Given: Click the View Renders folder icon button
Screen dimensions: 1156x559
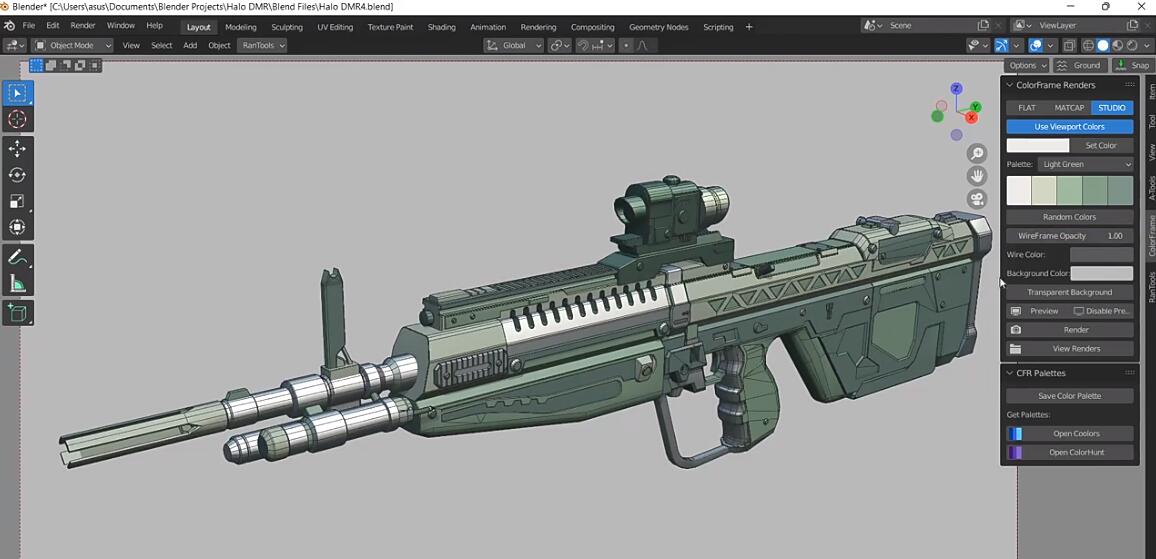Looking at the screenshot, I should click(1015, 349).
